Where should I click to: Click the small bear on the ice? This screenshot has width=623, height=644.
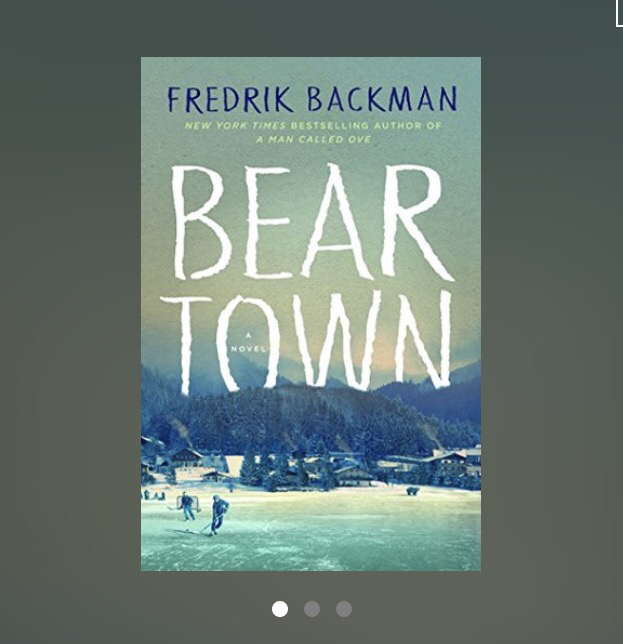412,490
